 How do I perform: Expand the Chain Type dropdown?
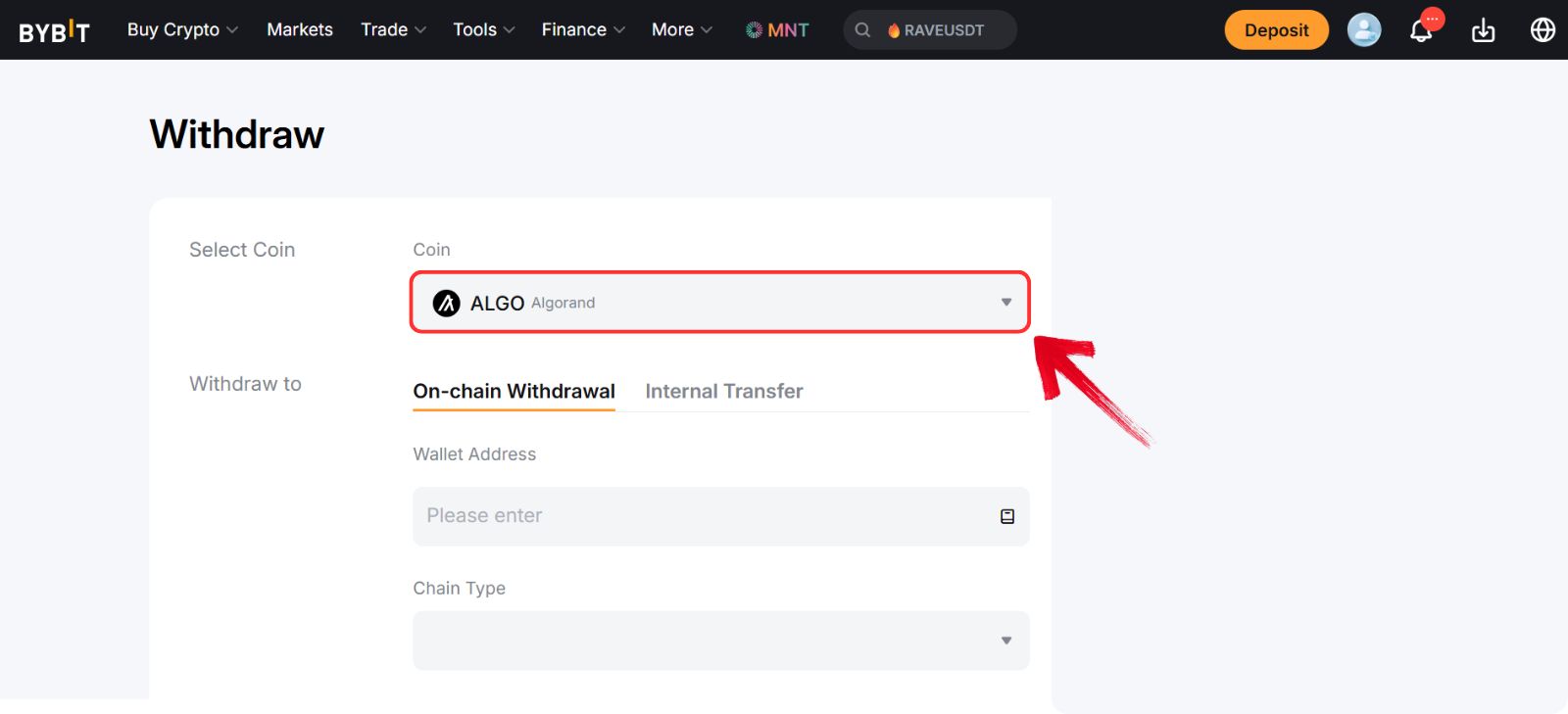point(720,640)
